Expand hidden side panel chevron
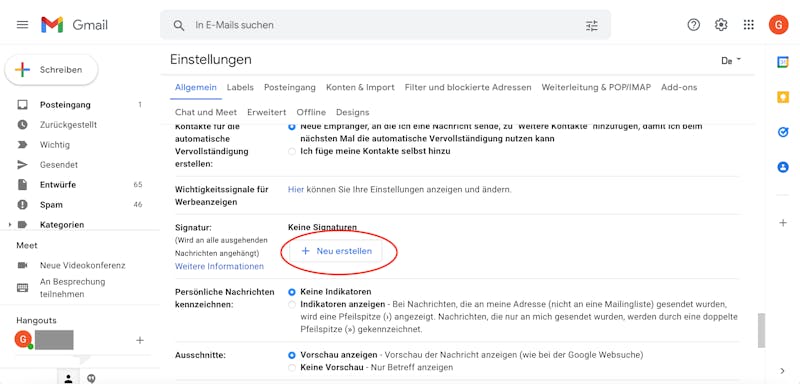Screen dimensions: 800x384 783,371
